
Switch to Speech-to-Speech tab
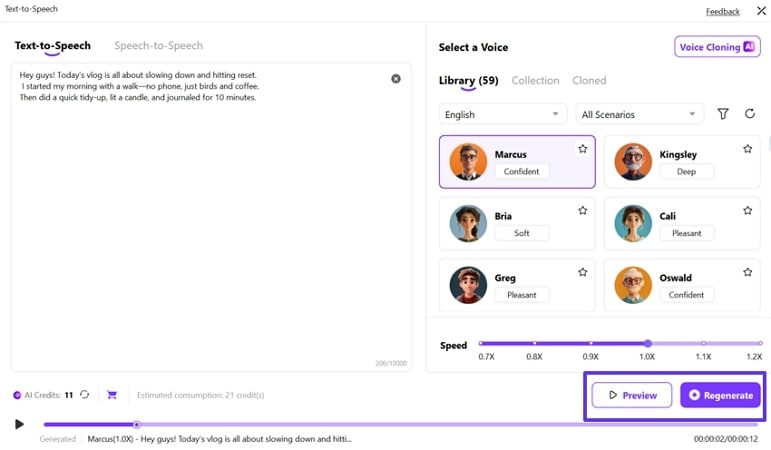tap(158, 46)
